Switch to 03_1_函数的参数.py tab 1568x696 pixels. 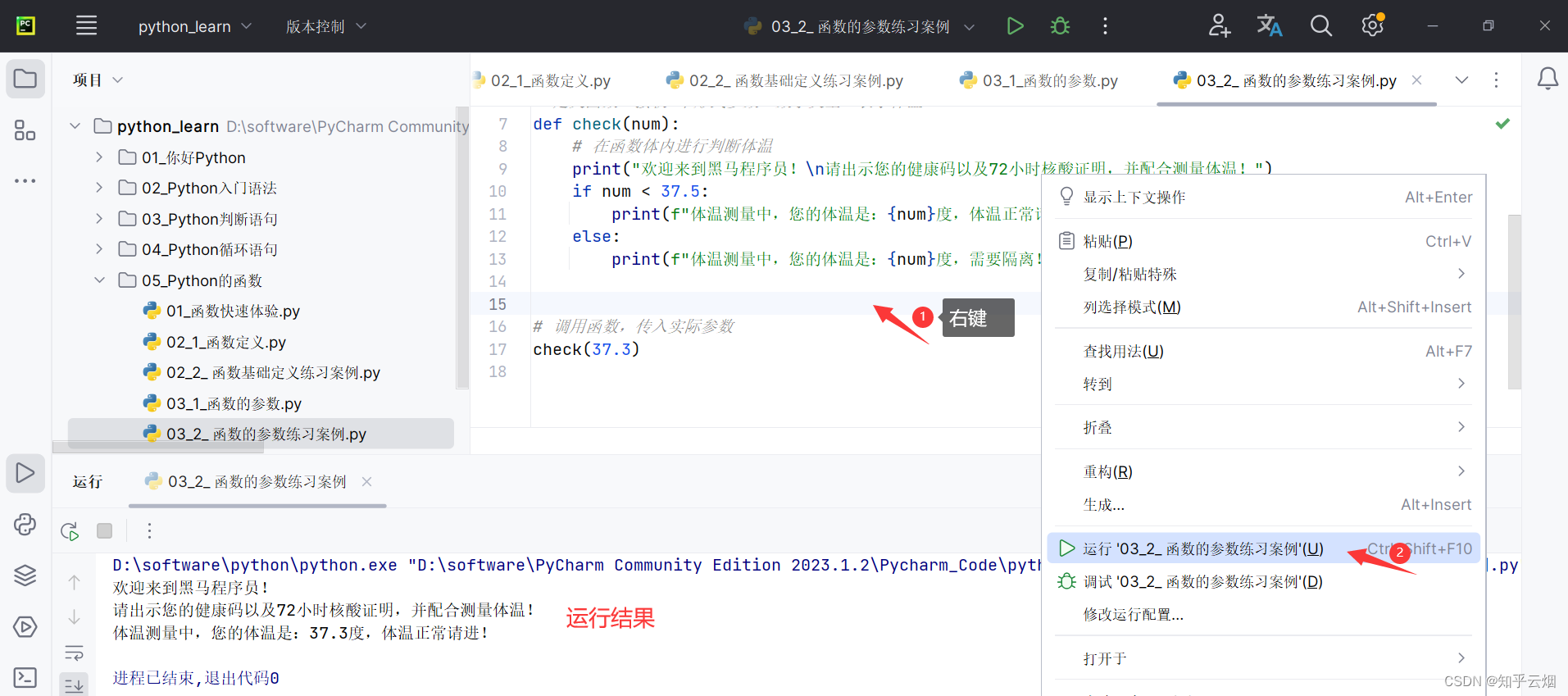click(x=1038, y=80)
